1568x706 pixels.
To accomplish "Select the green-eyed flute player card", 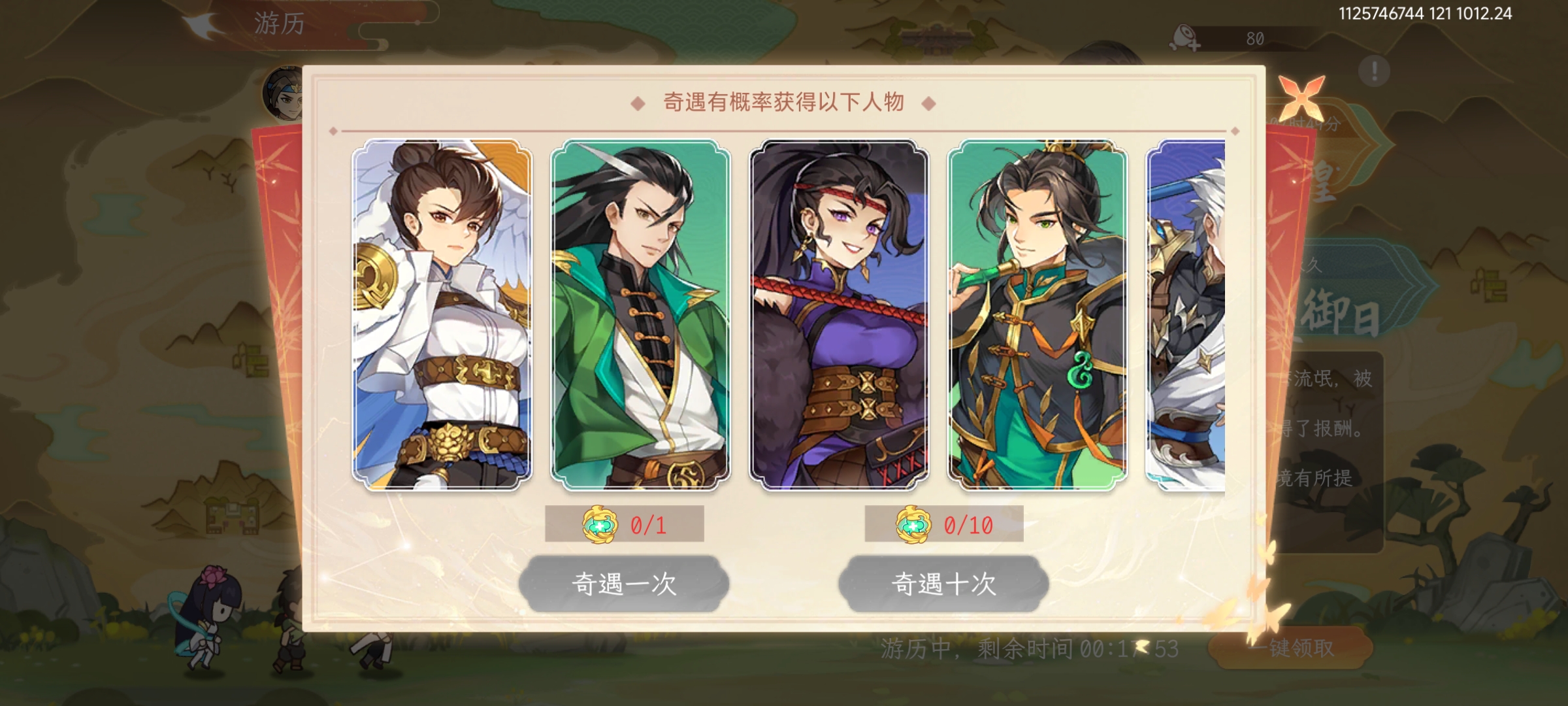I will point(1037,314).
